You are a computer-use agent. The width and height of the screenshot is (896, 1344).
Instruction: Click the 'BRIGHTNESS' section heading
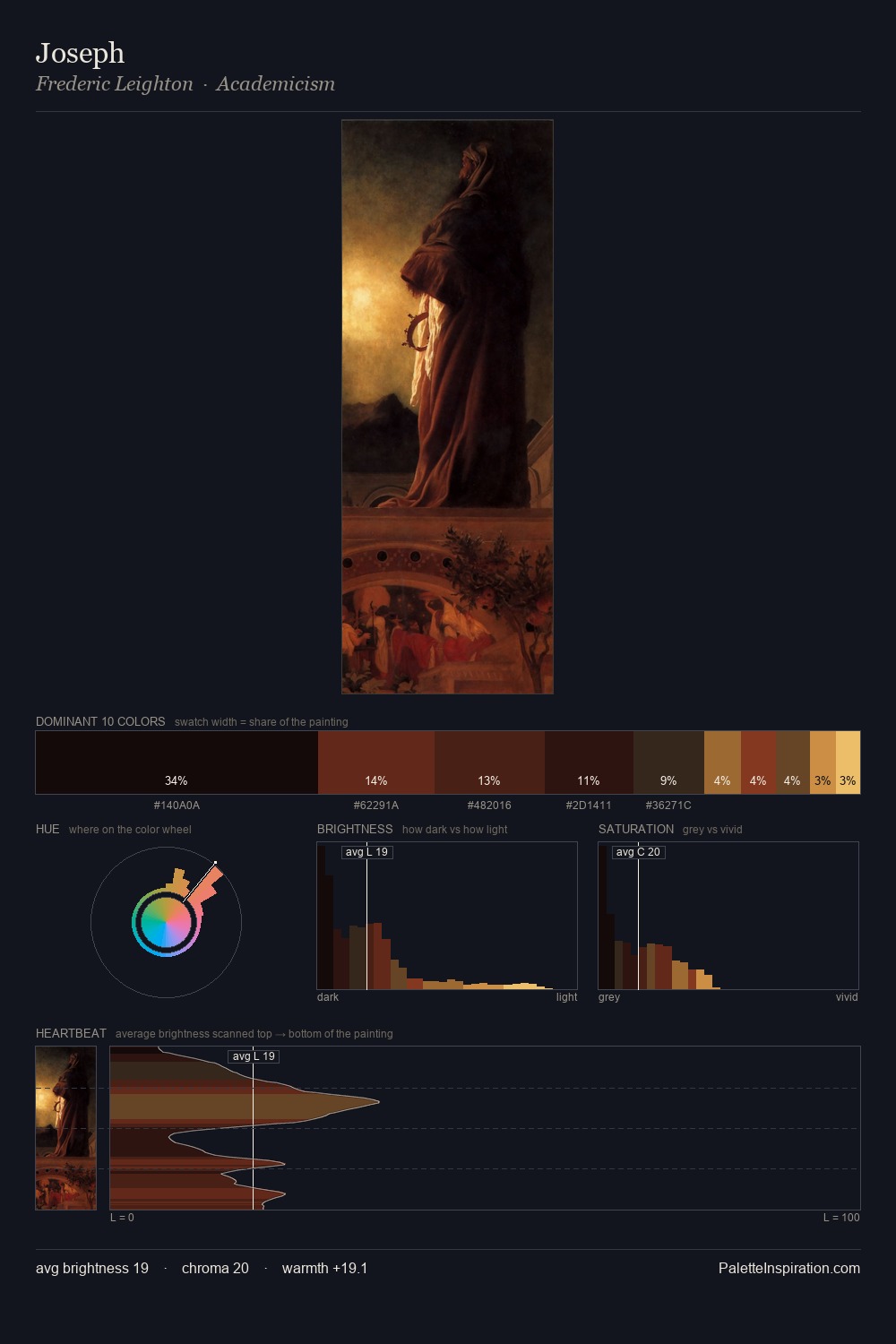[355, 829]
